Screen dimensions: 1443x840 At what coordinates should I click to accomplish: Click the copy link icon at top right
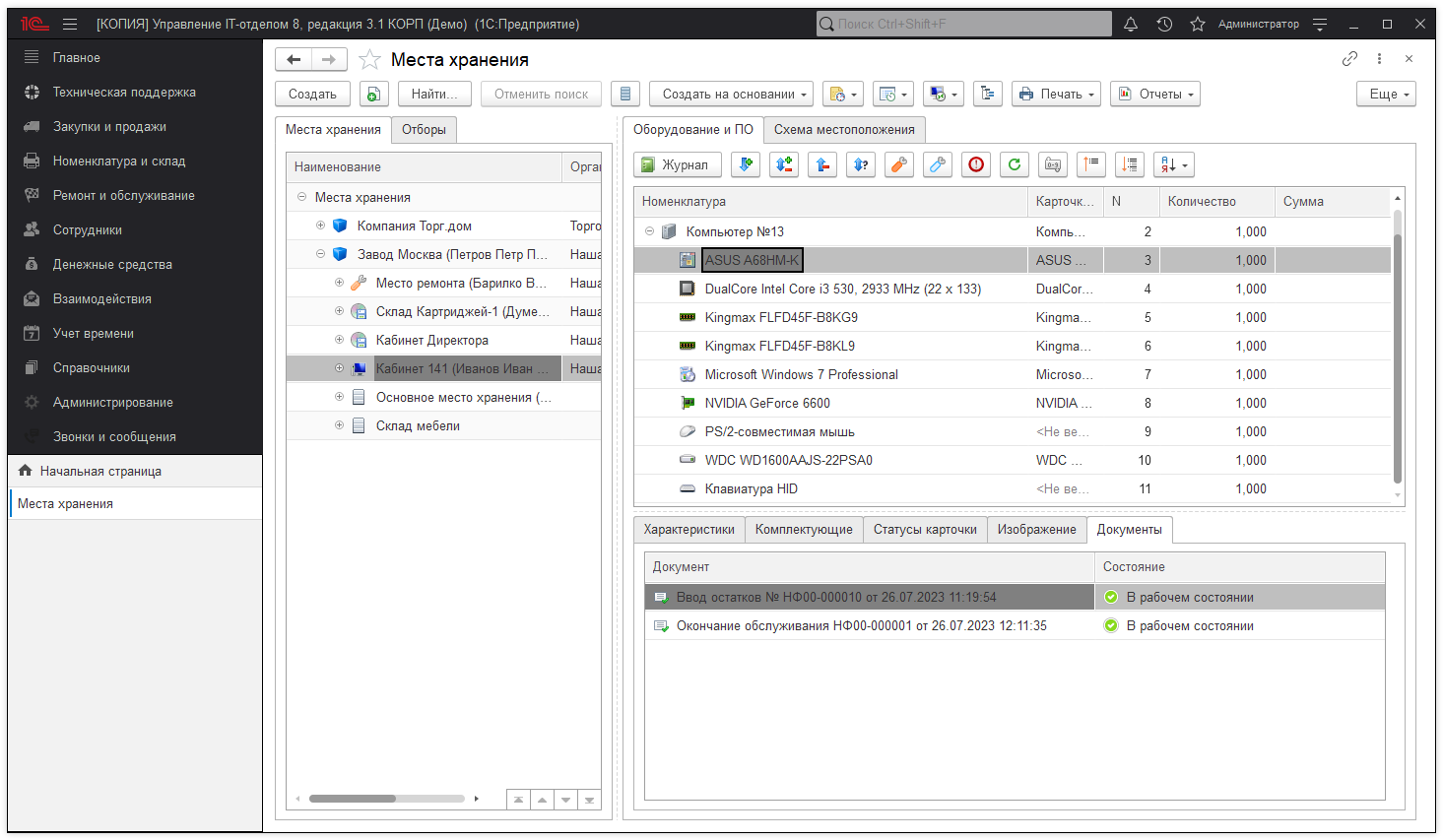[1349, 59]
